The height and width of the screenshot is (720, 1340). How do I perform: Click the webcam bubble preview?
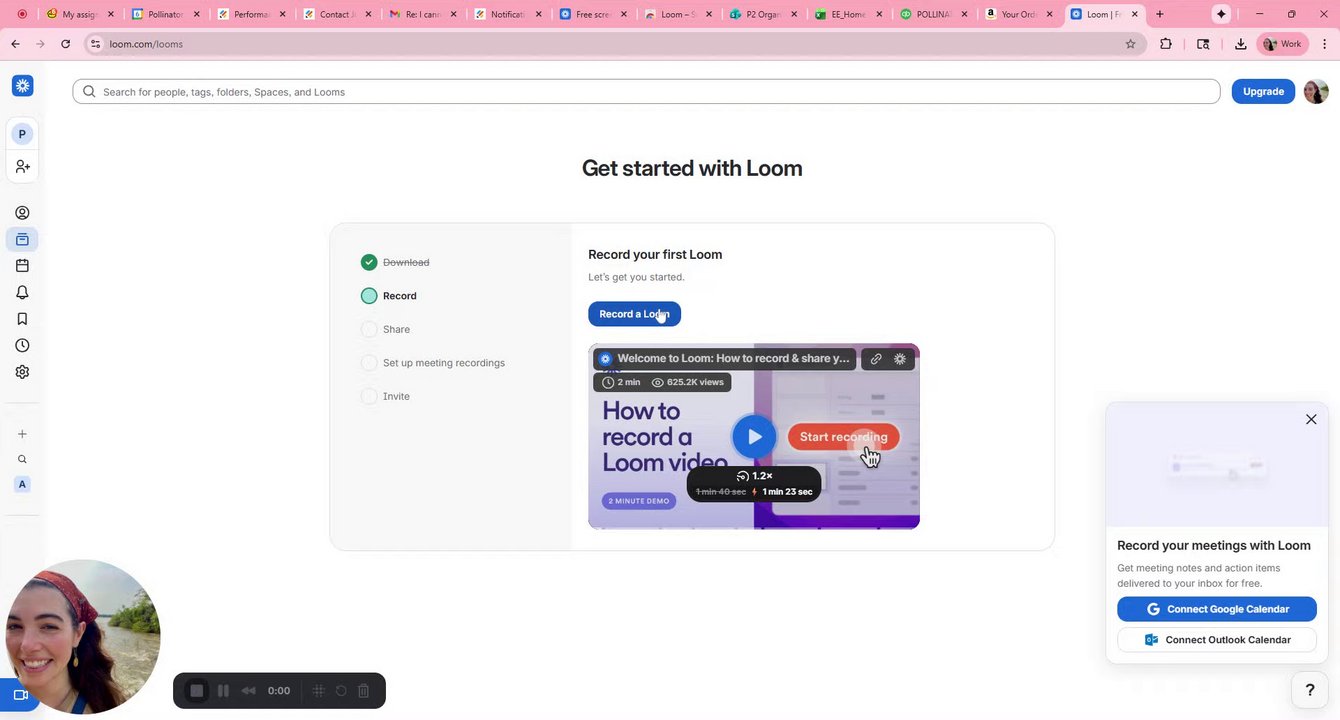tap(83, 636)
